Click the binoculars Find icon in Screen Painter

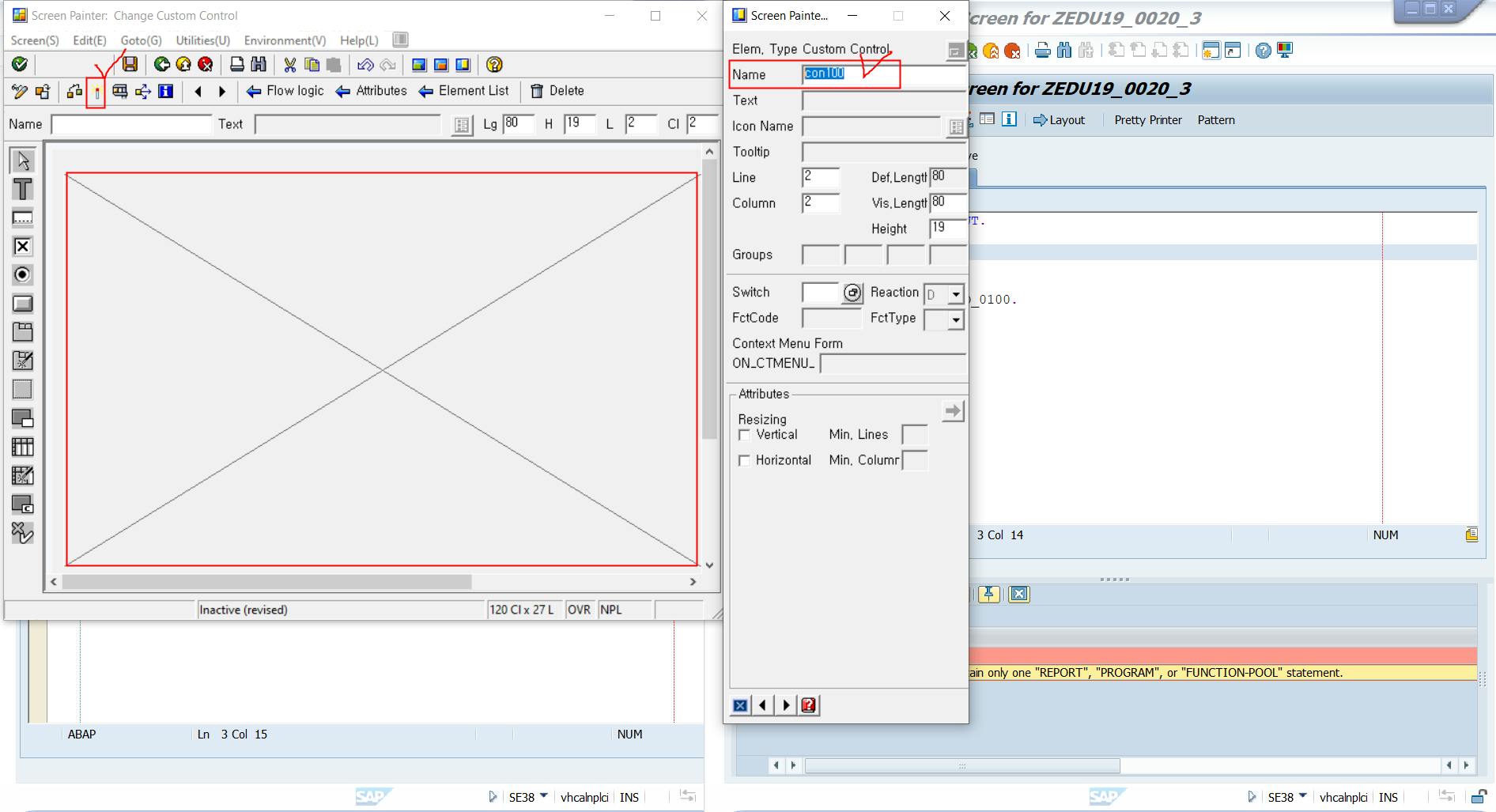pyautogui.click(x=259, y=65)
